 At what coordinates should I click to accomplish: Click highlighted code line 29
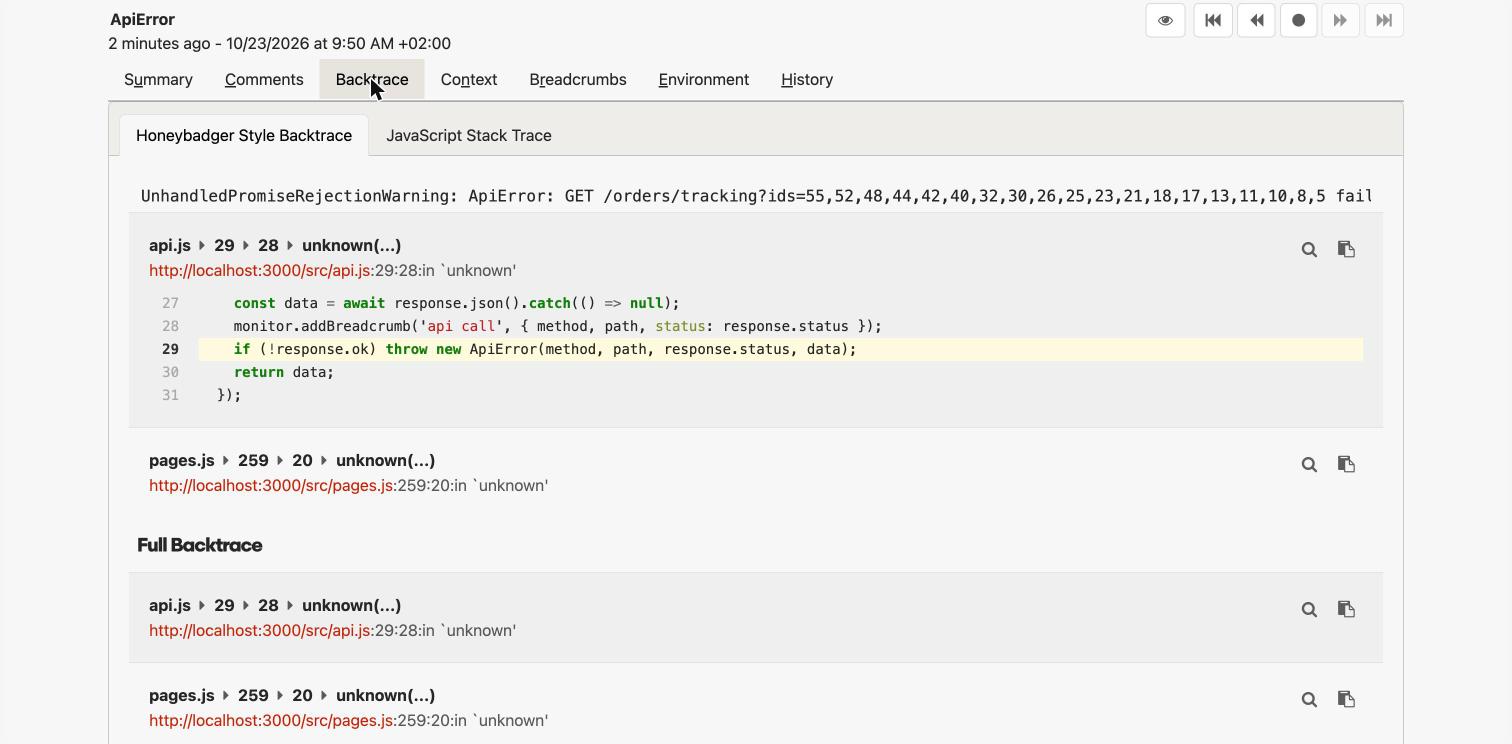tap(780, 349)
